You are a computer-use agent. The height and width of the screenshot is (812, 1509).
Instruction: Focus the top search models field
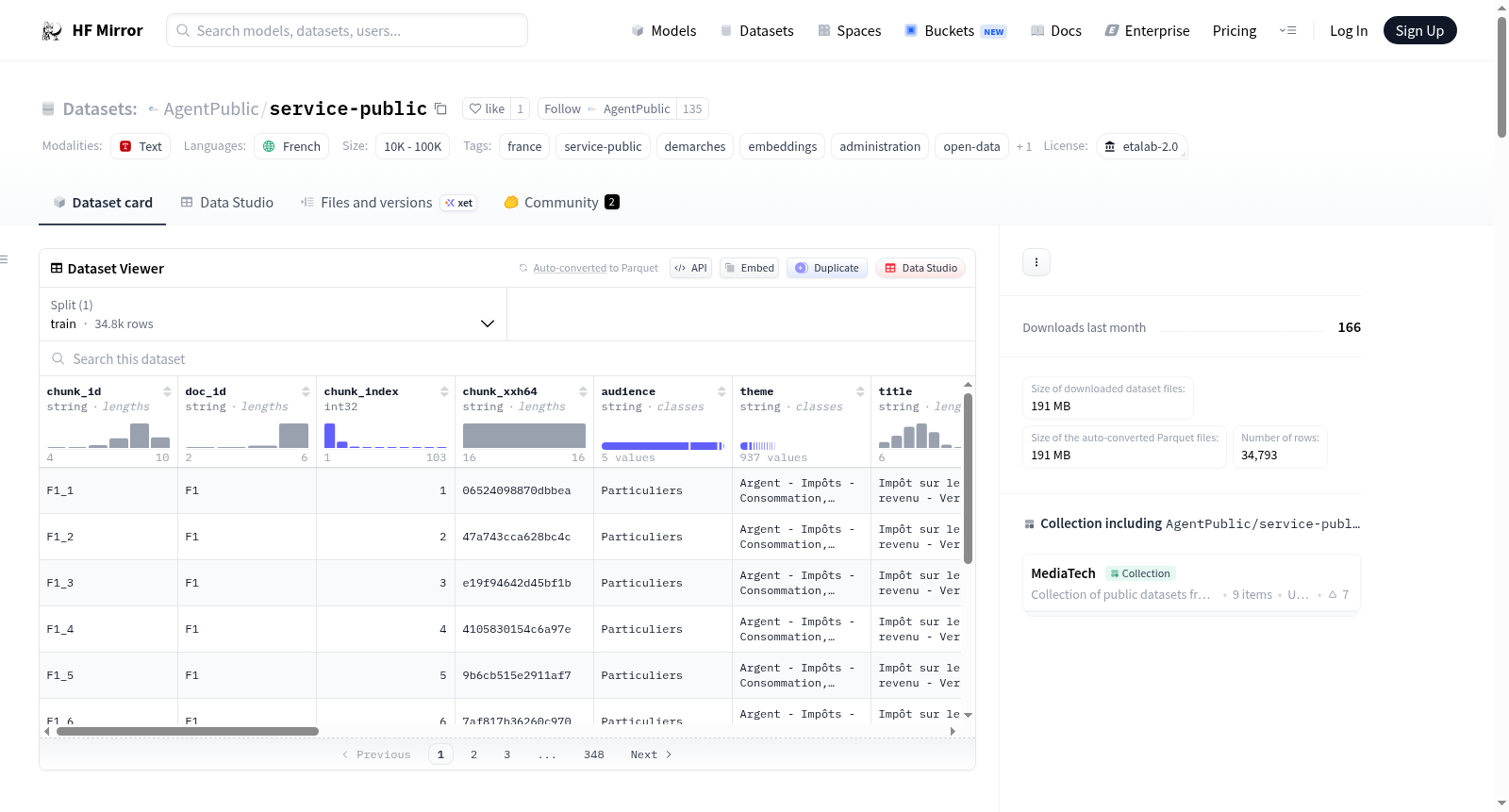pos(347,30)
